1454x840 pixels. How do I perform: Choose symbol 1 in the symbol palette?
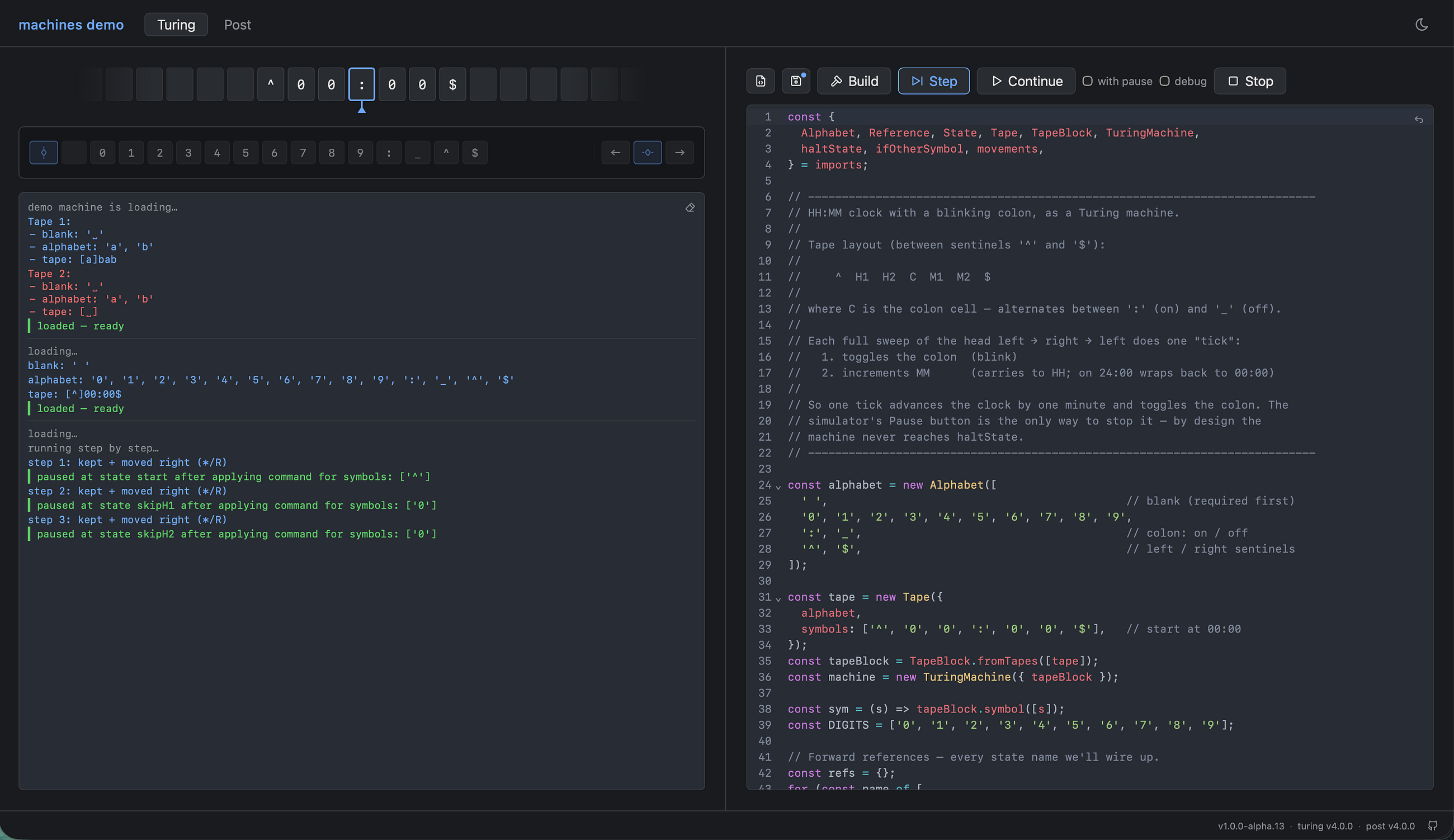(131, 153)
